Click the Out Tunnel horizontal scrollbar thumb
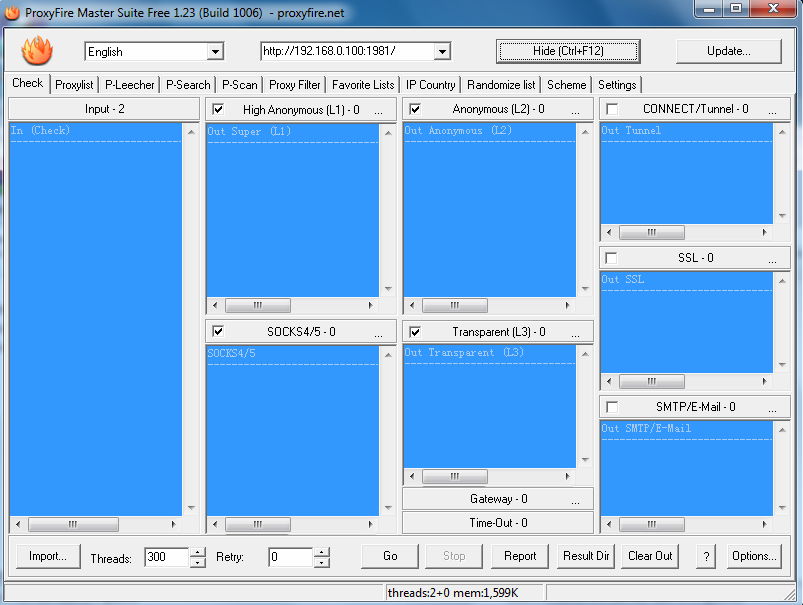Screen dimensions: 803x605 point(651,233)
